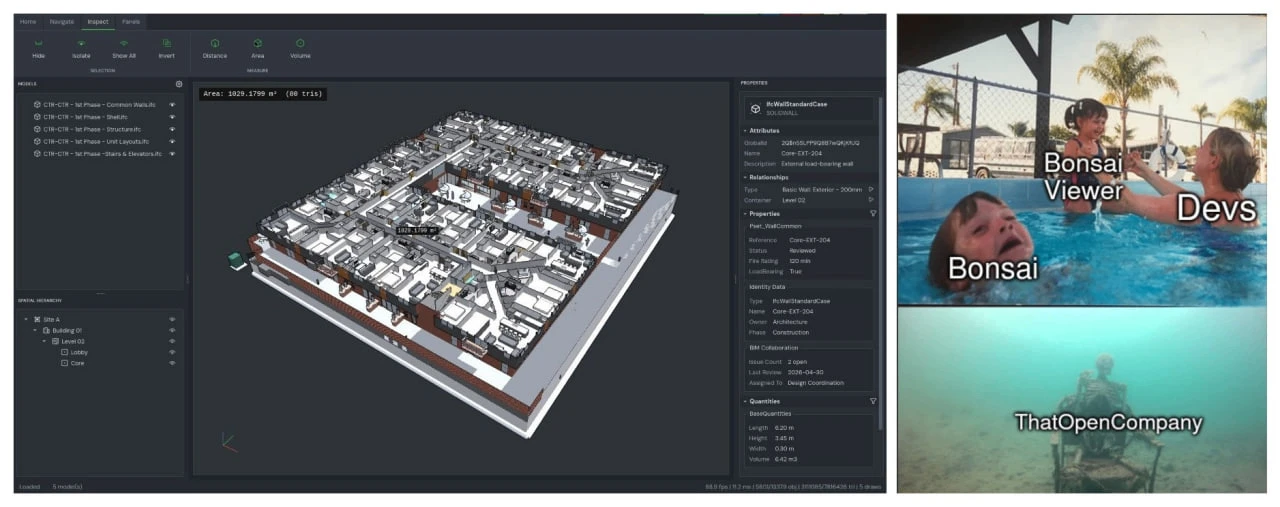Click the 5 model(s) status bar text
Image resolution: width=1280 pixels, height=507 pixels.
coord(68,487)
